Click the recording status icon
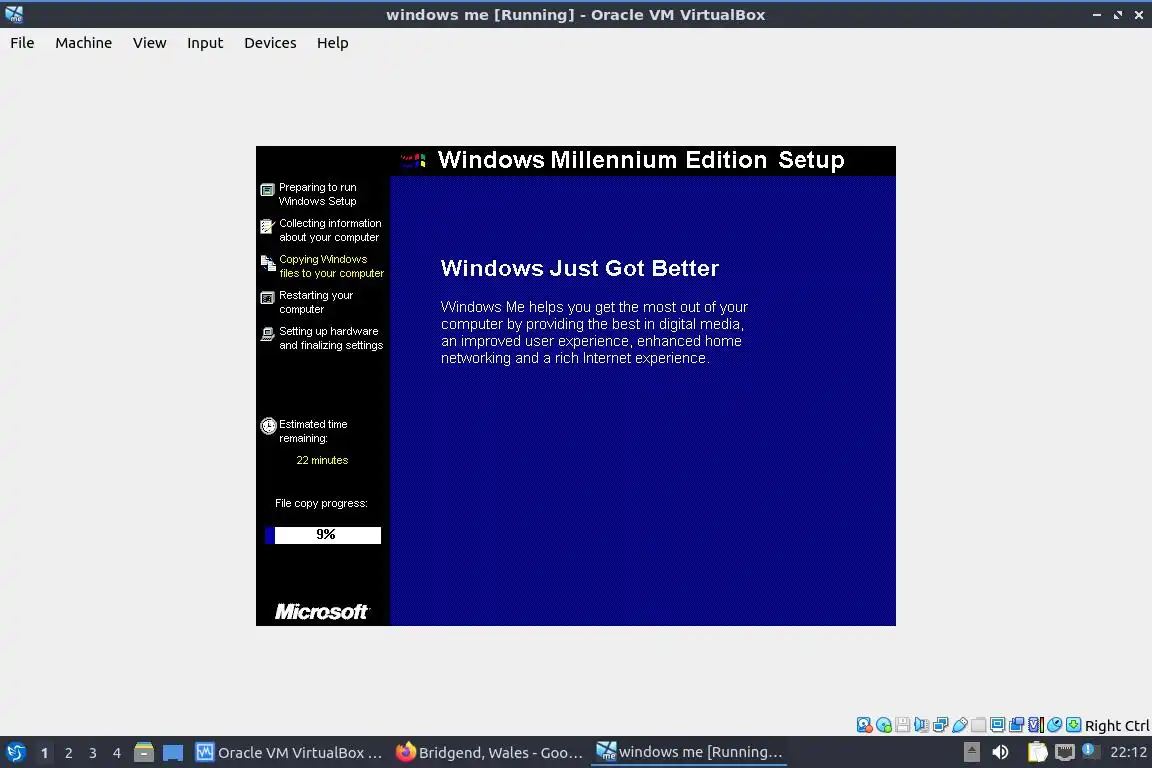The width and height of the screenshot is (1152, 768). click(1017, 725)
